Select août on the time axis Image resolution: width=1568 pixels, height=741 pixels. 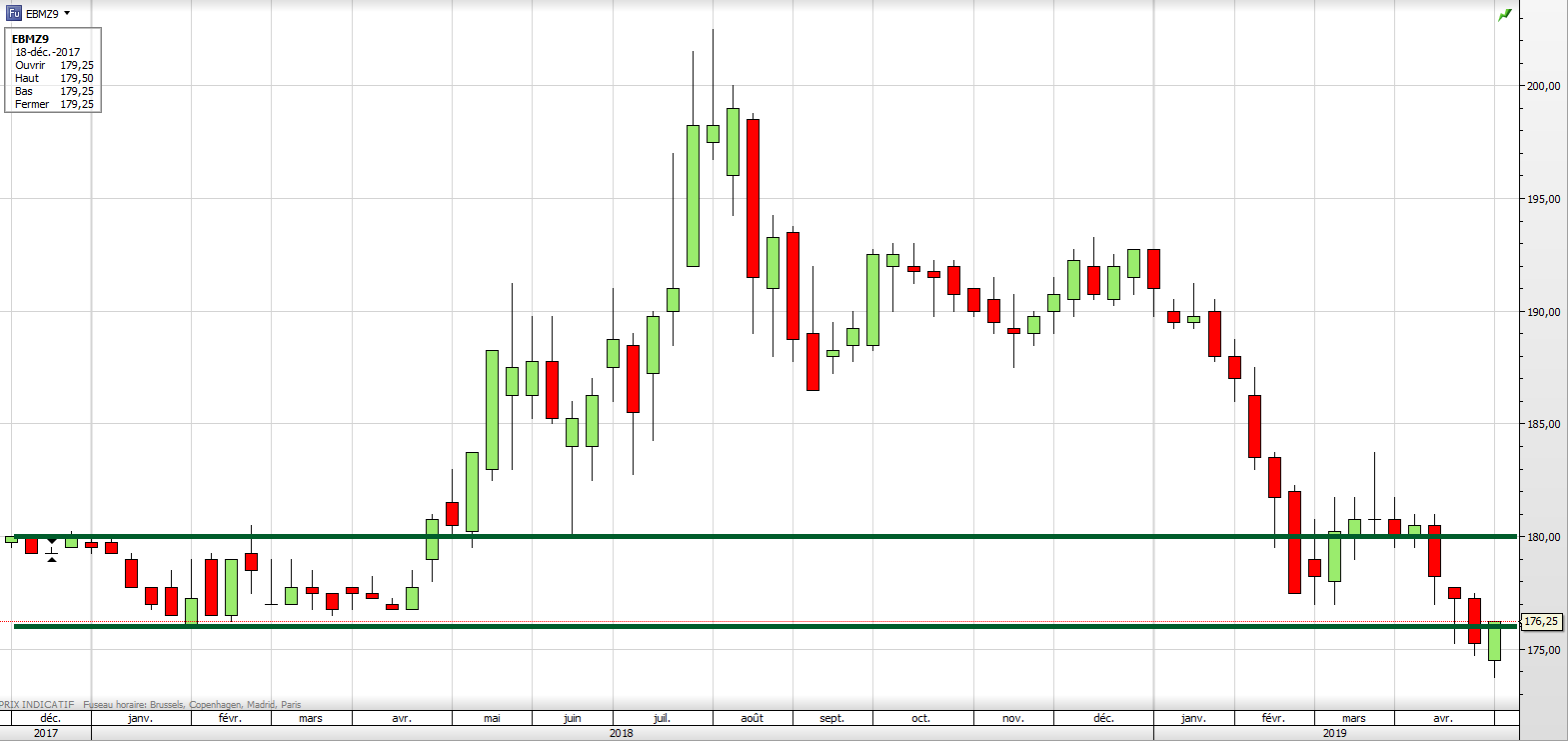click(x=752, y=718)
